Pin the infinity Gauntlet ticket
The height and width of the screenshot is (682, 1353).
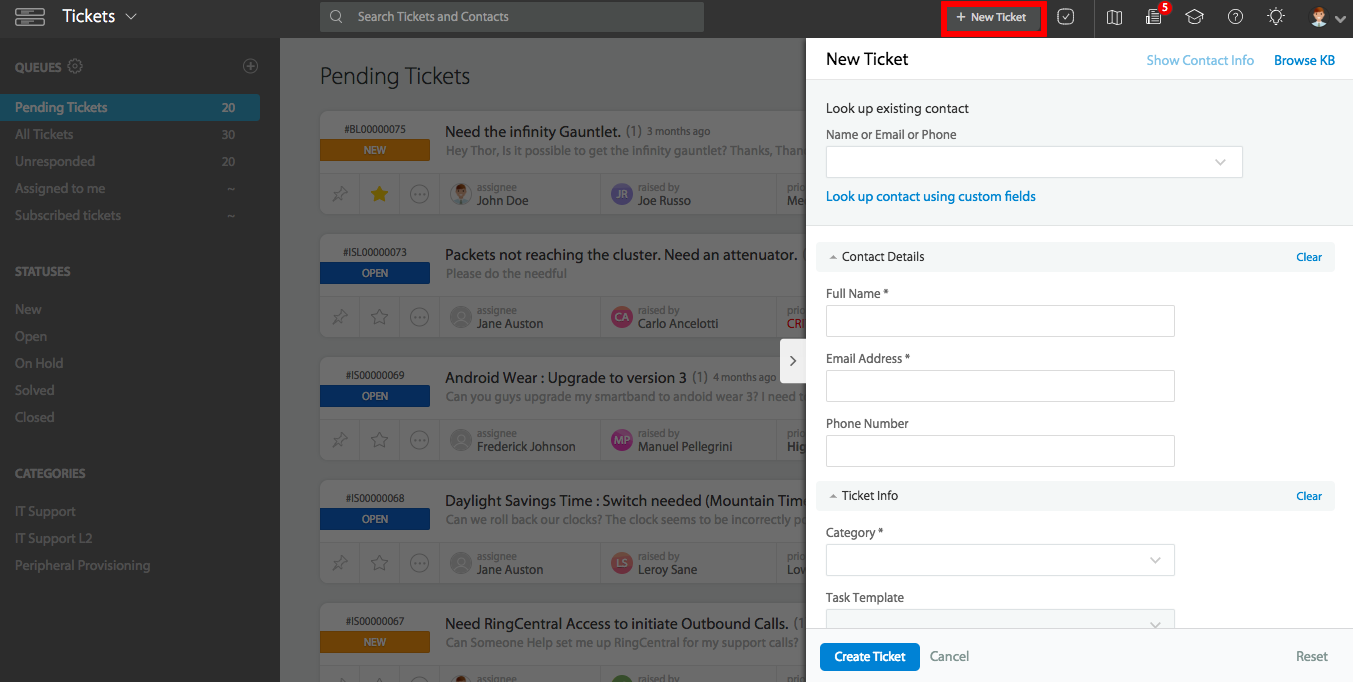[340, 194]
